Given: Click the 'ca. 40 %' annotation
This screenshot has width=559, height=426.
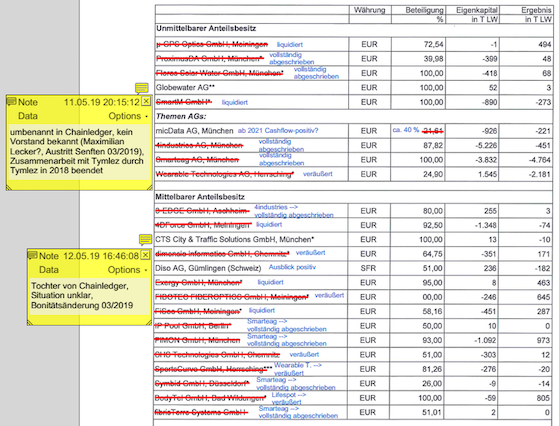Looking at the screenshot, I should (406, 130).
